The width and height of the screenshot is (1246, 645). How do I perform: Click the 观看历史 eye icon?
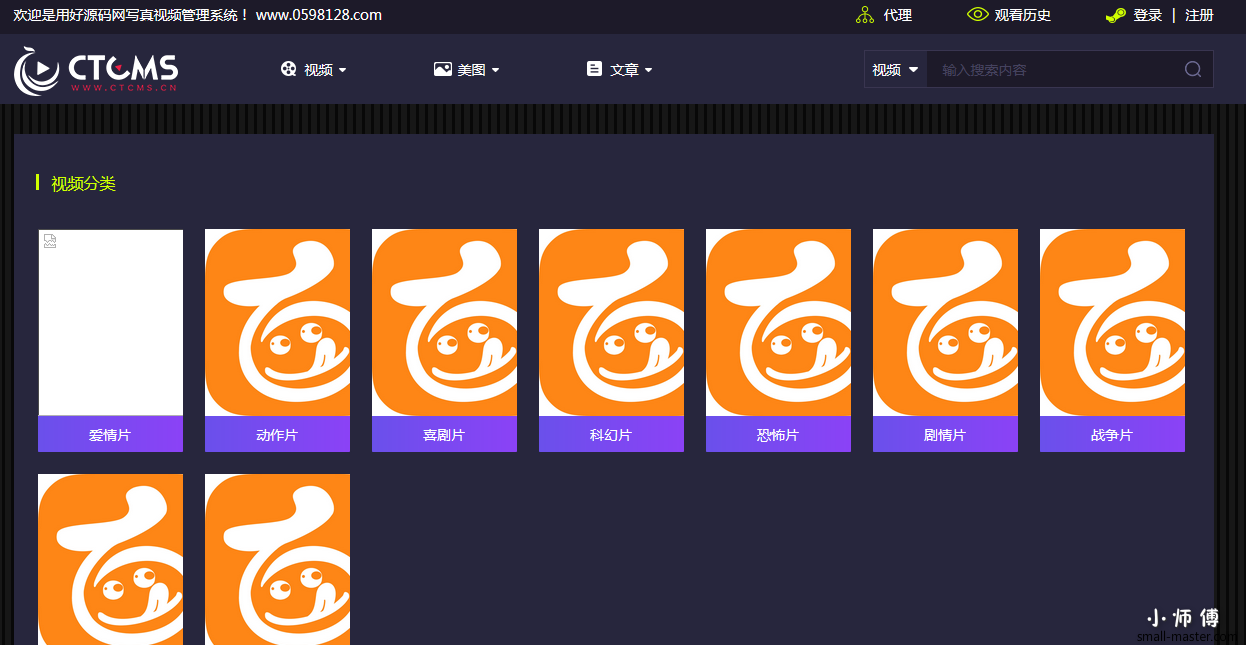click(x=977, y=15)
